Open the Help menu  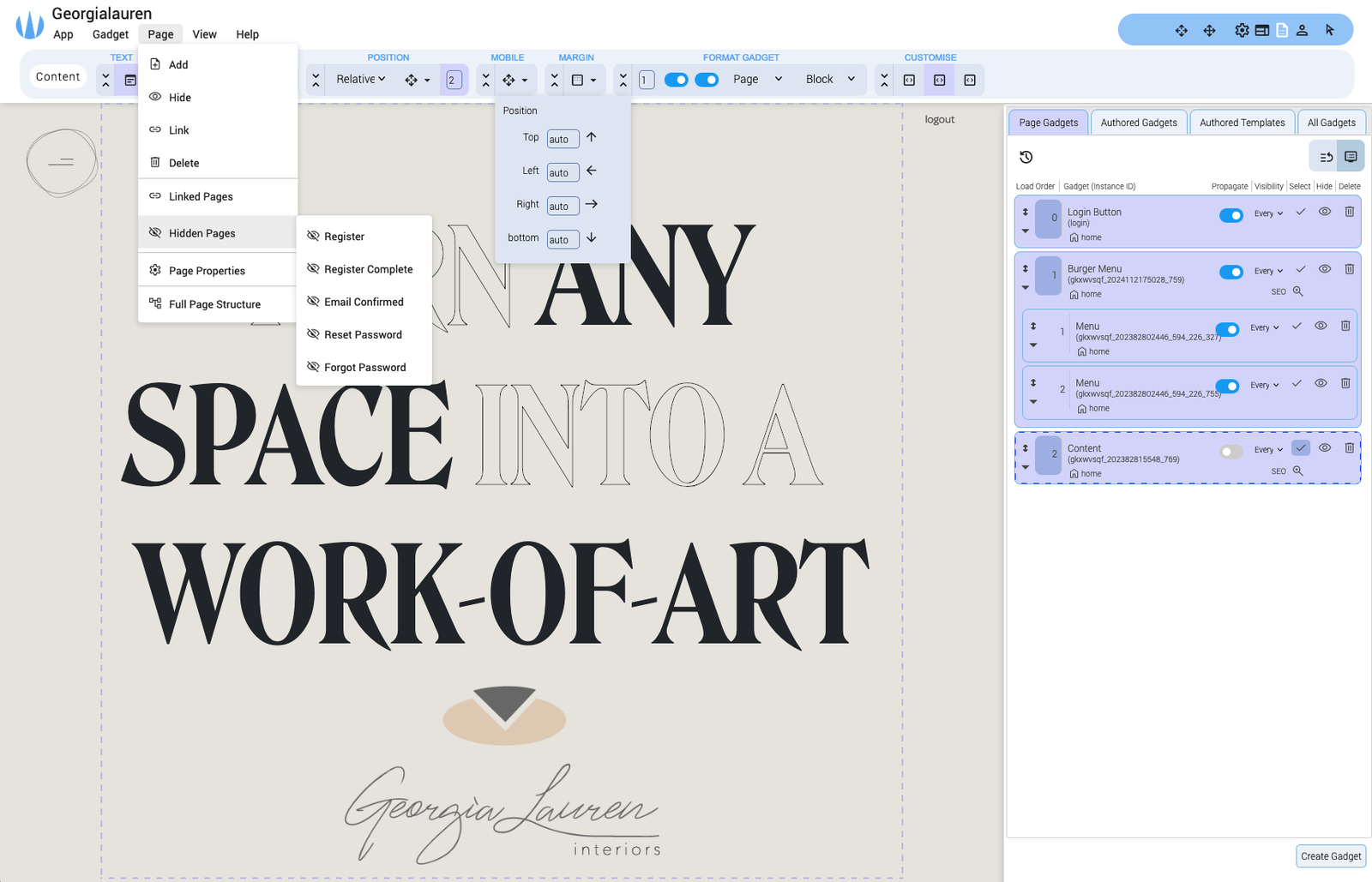(248, 34)
